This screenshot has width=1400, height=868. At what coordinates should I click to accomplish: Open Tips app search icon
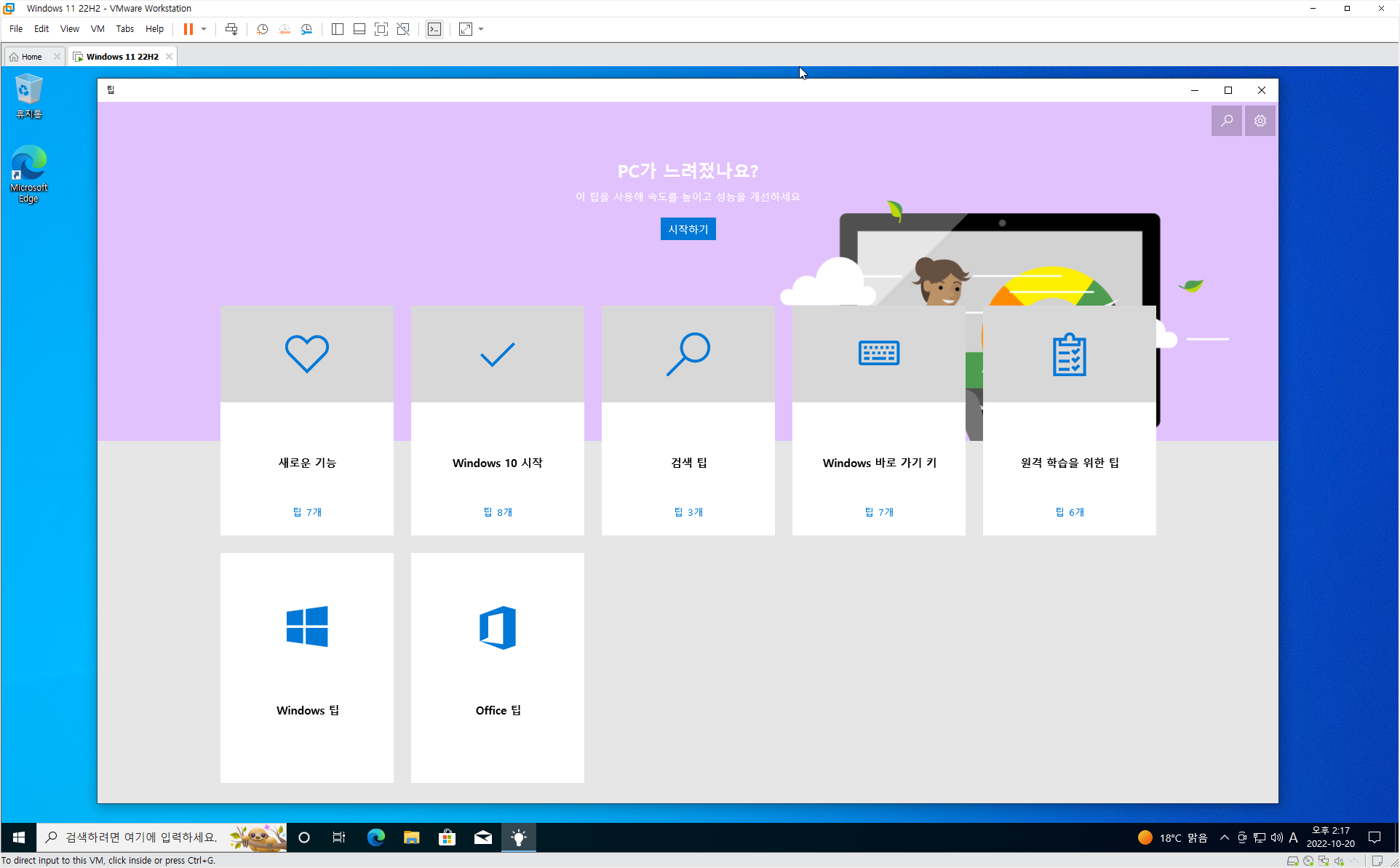pos(1226,121)
